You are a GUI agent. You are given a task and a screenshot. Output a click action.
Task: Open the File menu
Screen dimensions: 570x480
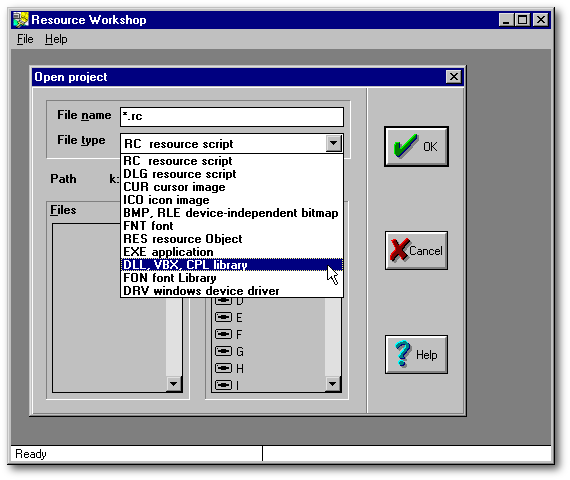tap(25, 39)
